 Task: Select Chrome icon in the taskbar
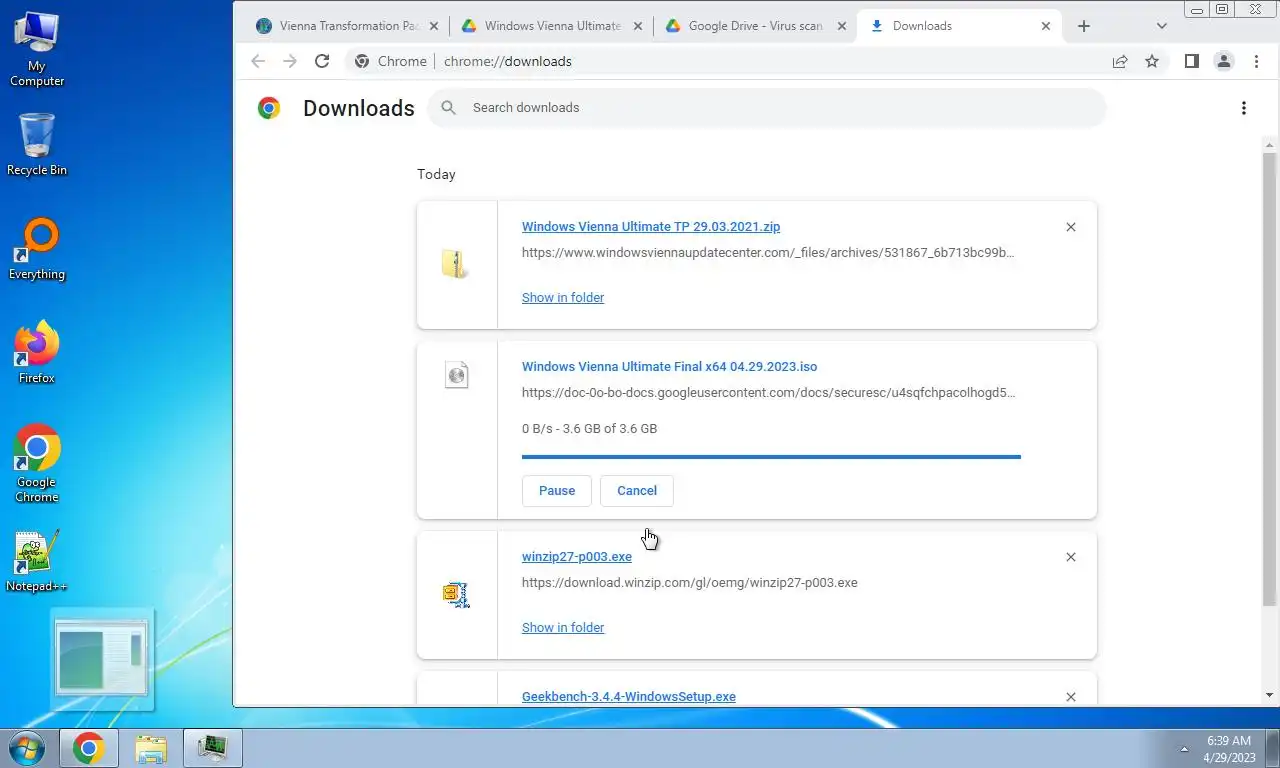click(88, 748)
